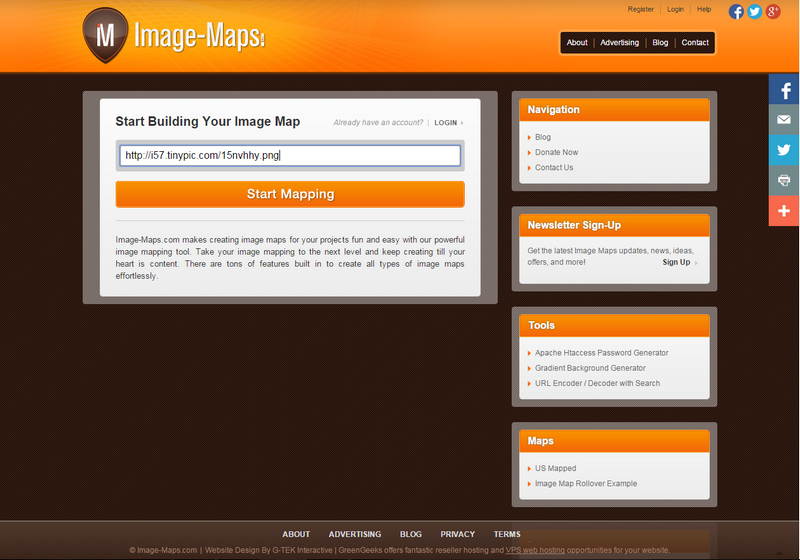Open Gradient Background Generator

(x=590, y=368)
